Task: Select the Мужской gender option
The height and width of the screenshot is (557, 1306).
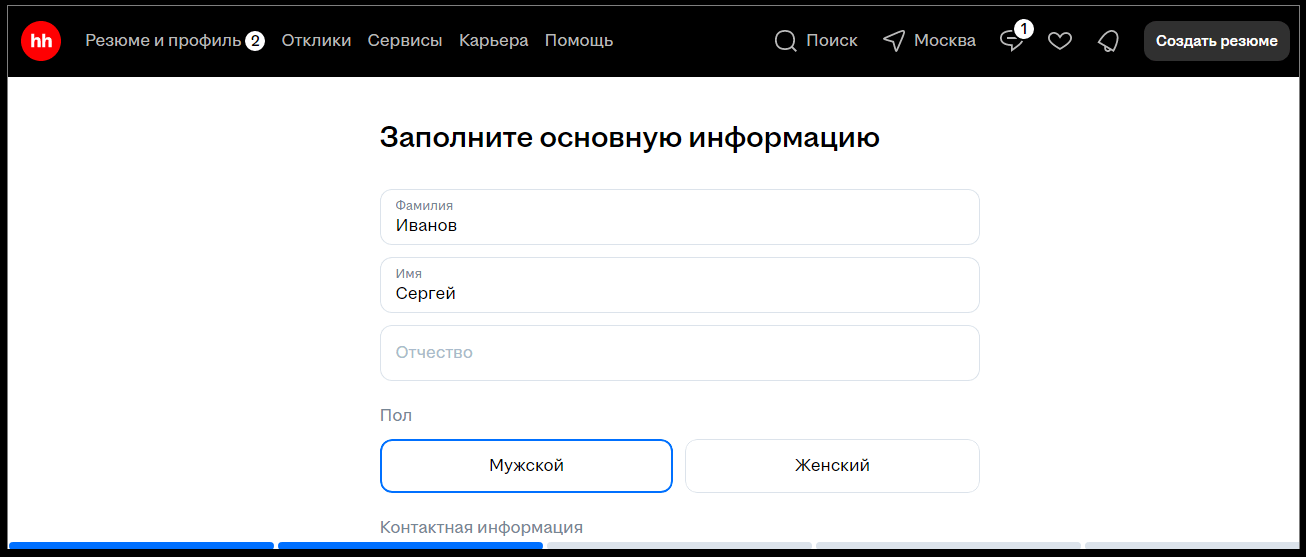Action: [526, 466]
